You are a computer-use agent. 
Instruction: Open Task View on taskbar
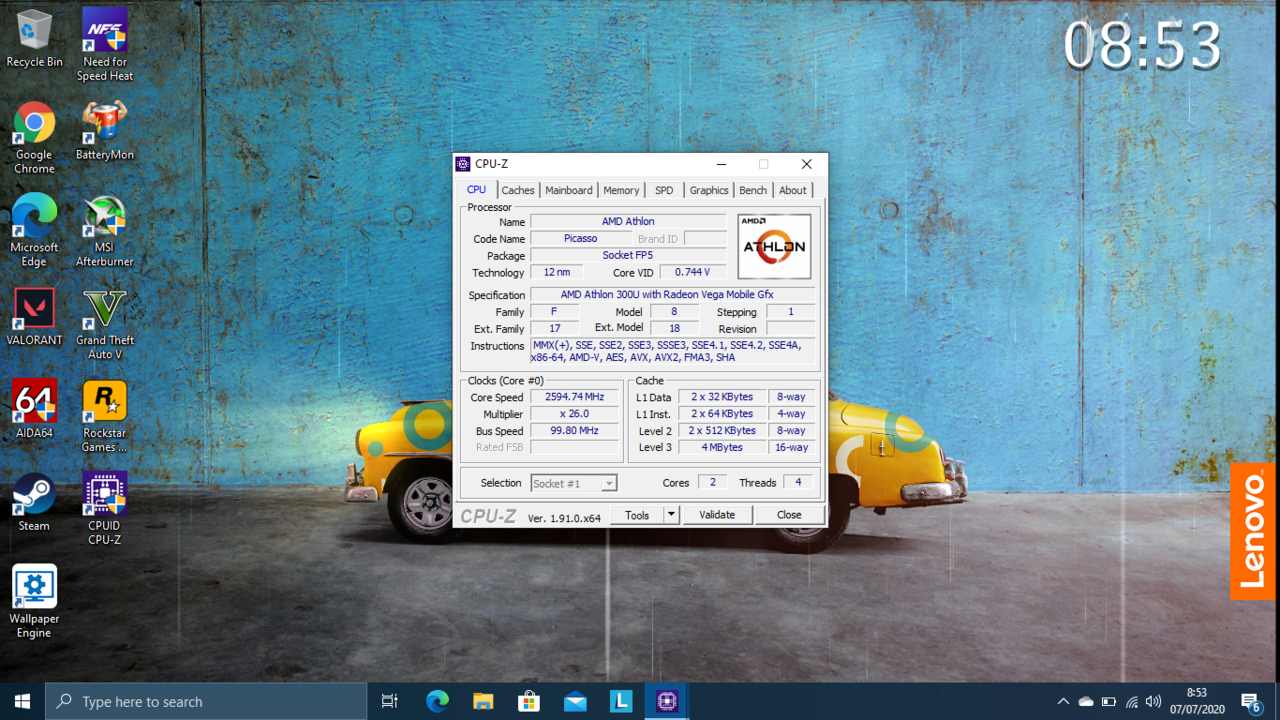pyautogui.click(x=390, y=701)
